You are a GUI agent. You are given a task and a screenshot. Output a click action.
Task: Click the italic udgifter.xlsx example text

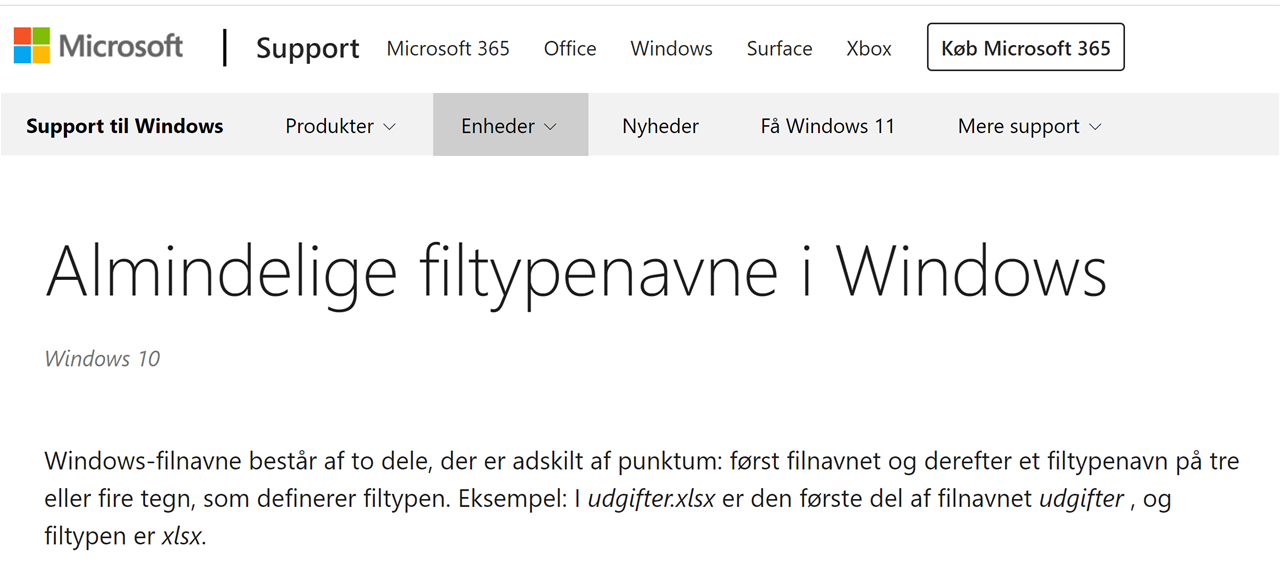(x=651, y=498)
